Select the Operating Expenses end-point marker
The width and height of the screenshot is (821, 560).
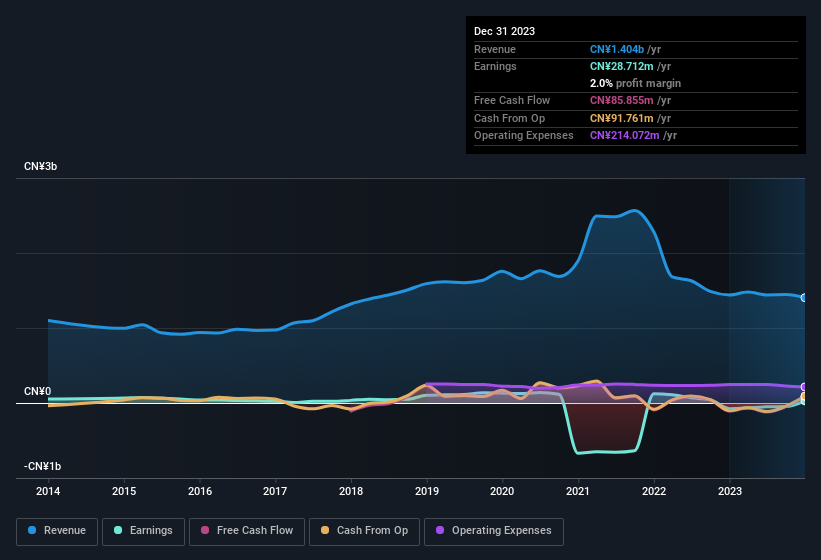pyautogui.click(x=804, y=387)
